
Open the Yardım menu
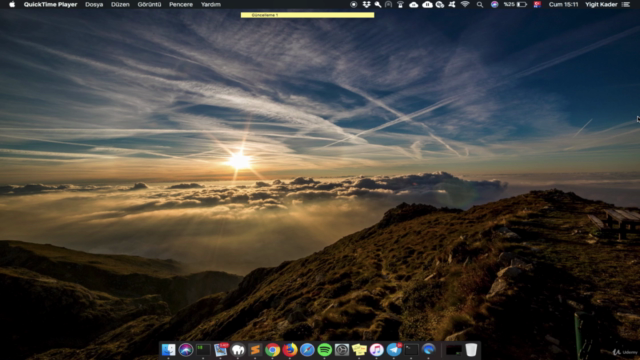[x=211, y=4]
